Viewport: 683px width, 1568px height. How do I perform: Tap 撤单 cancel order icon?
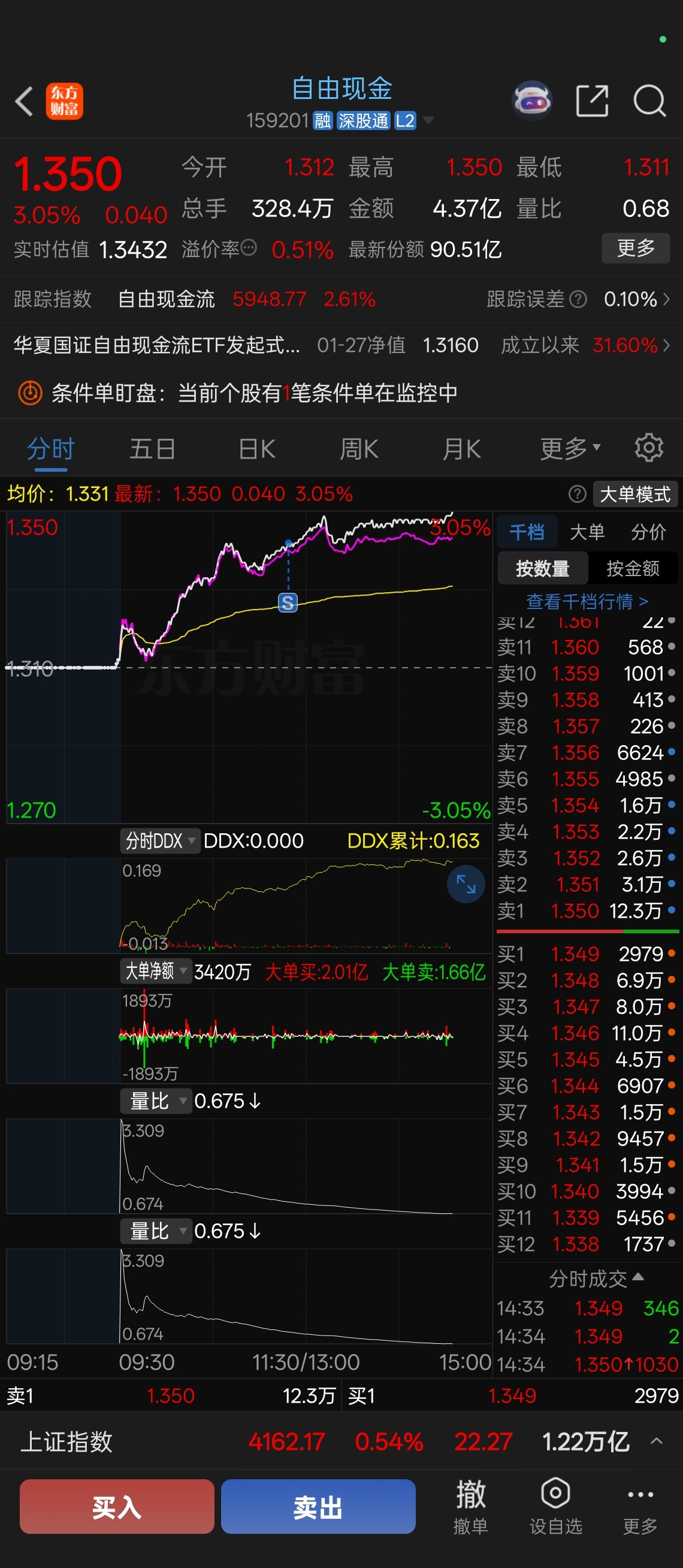(x=471, y=1507)
